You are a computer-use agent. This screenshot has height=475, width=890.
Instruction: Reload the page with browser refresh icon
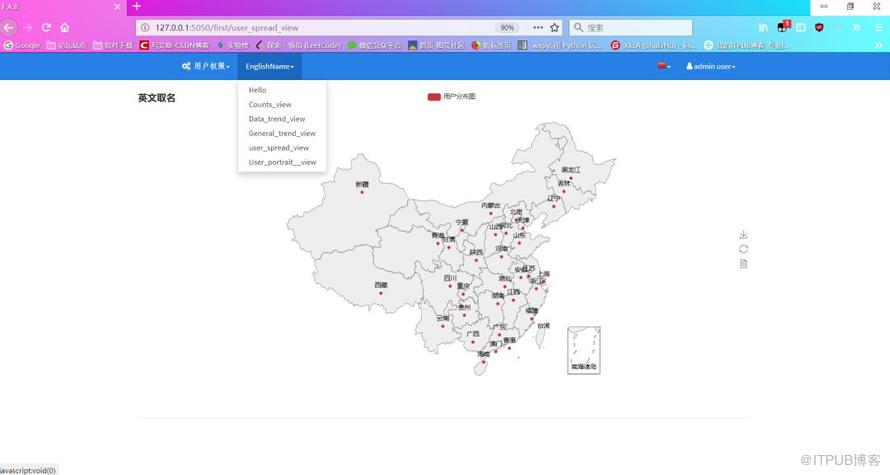pos(47,27)
